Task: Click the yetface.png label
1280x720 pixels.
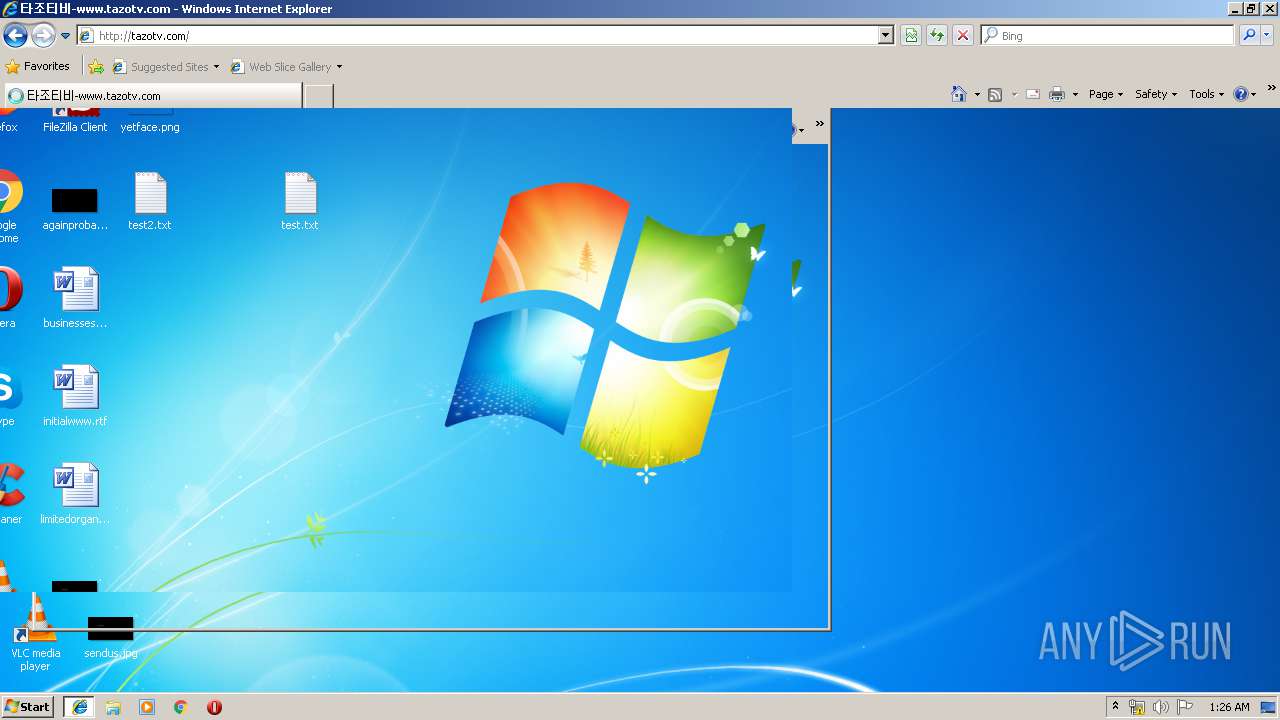Action: 150,127
